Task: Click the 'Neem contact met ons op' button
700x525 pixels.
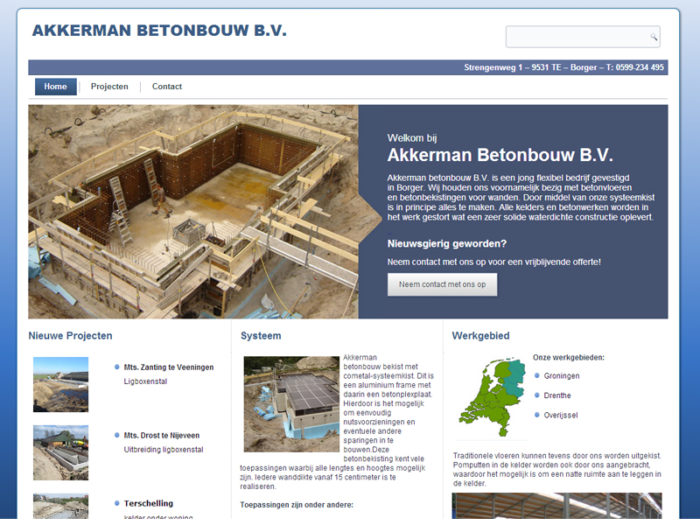Action: (x=442, y=284)
